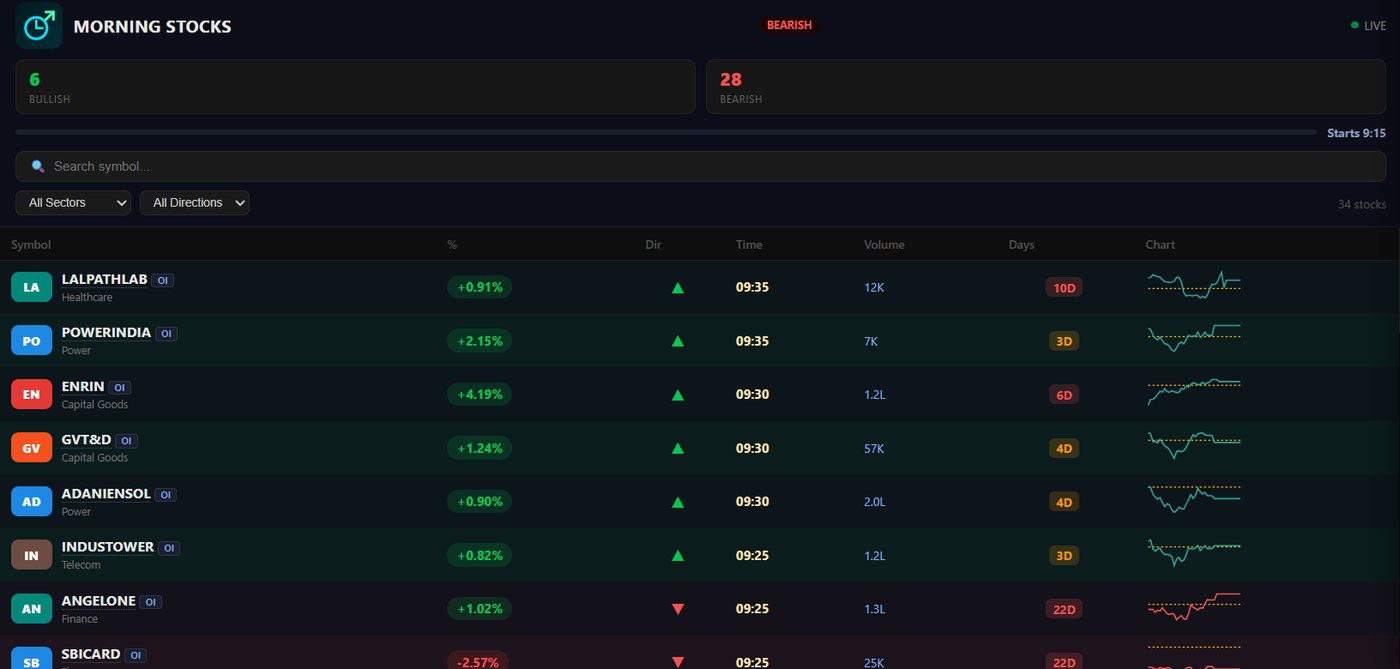Click the OI badge next to ADANIENSOL

[x=165, y=494]
